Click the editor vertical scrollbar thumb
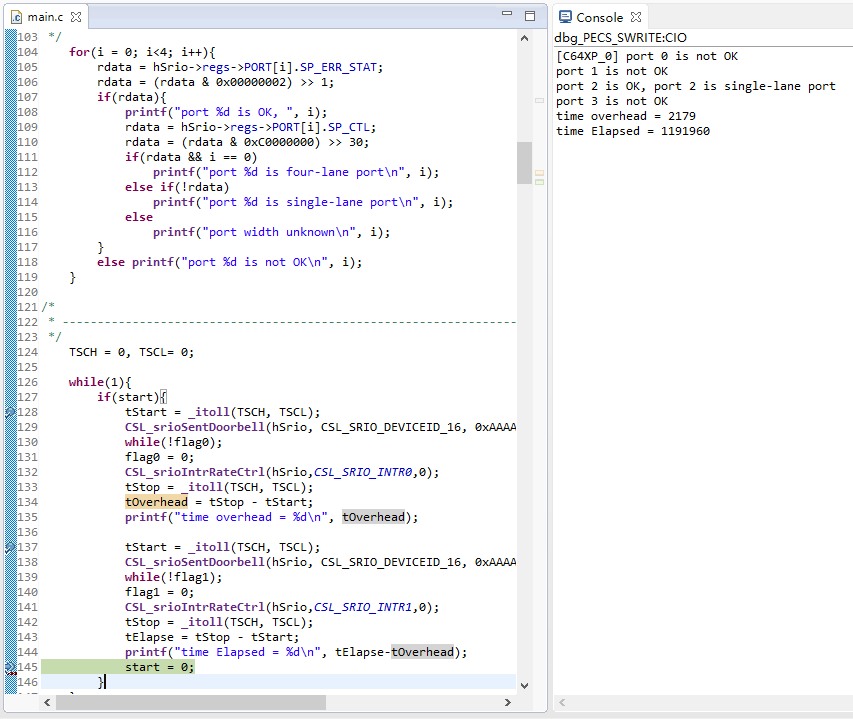This screenshot has width=853, height=719. pyautogui.click(x=524, y=163)
